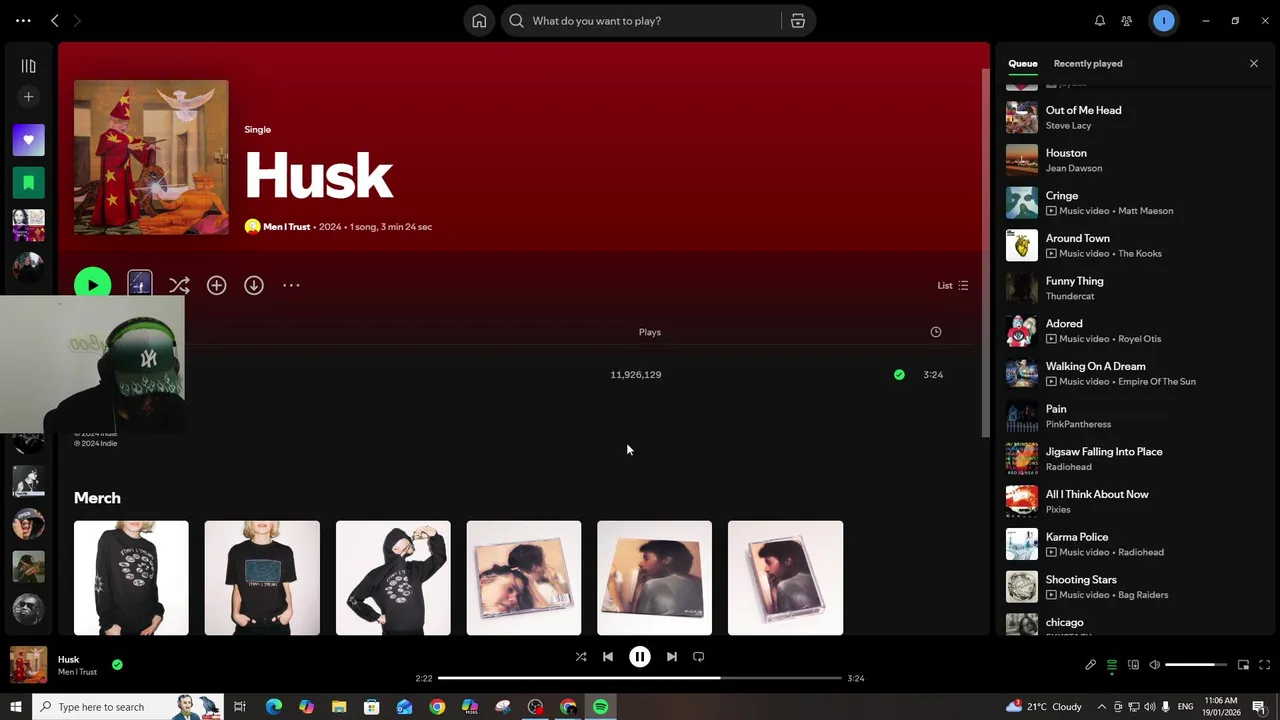
Task: Open the merch black t-shirt item
Action: pyautogui.click(x=262, y=578)
